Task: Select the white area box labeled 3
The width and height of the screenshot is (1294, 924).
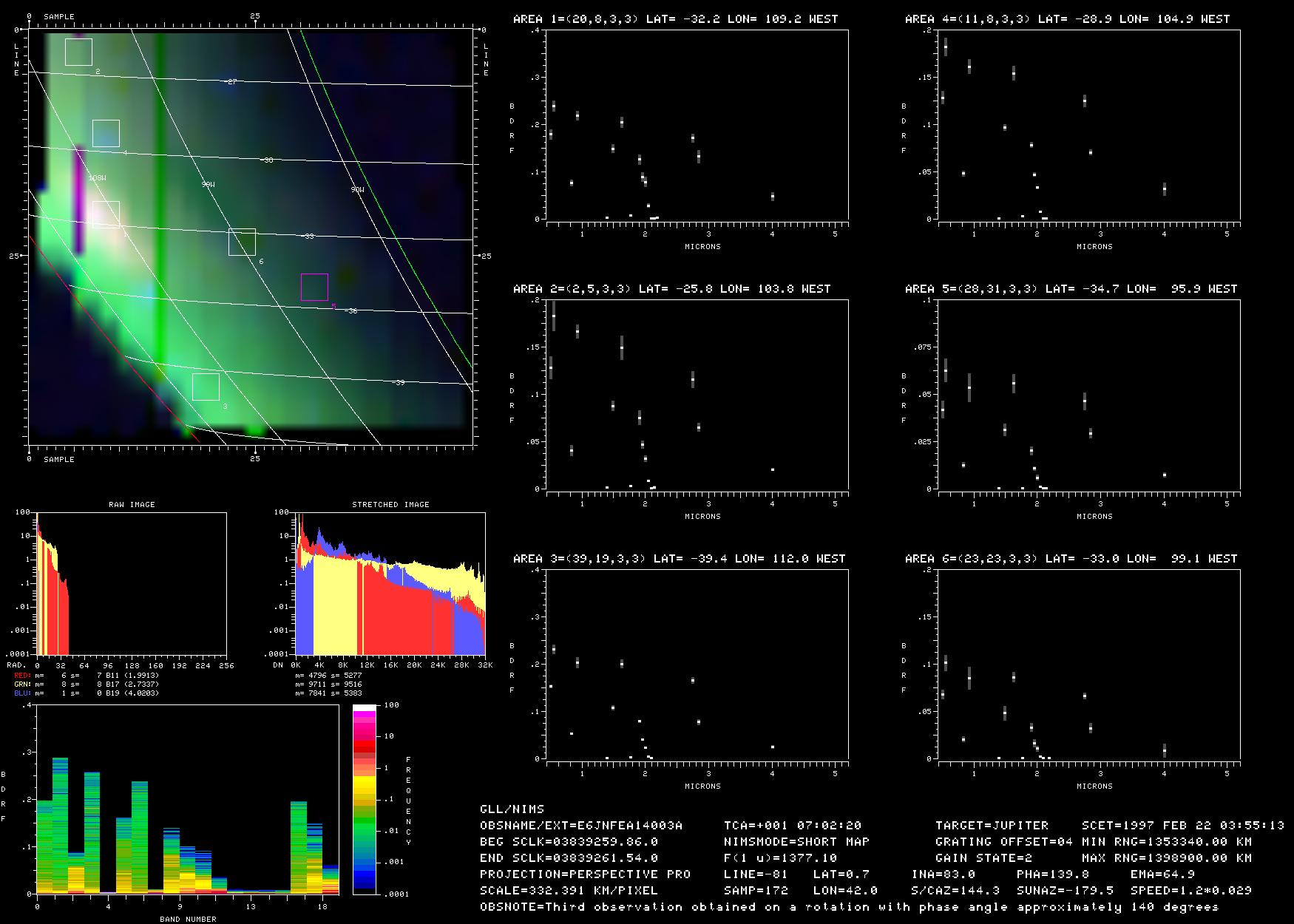Action: (206, 387)
